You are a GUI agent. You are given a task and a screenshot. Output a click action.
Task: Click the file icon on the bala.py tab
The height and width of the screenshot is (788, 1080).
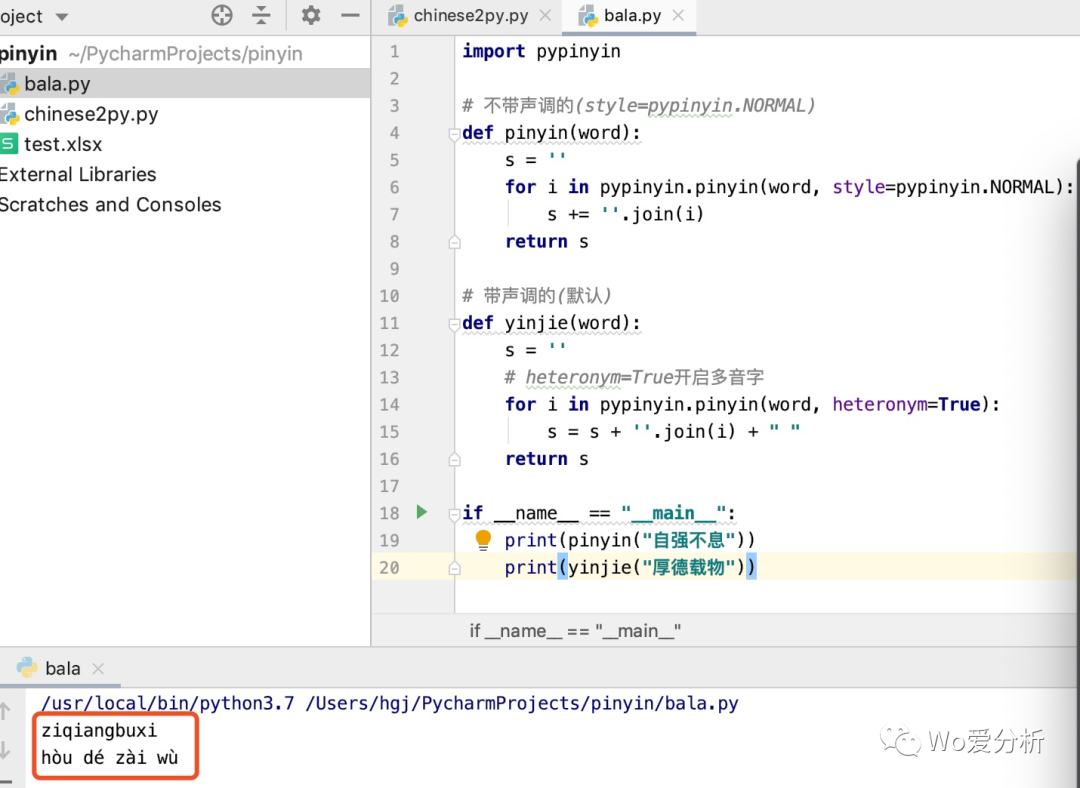click(x=588, y=15)
